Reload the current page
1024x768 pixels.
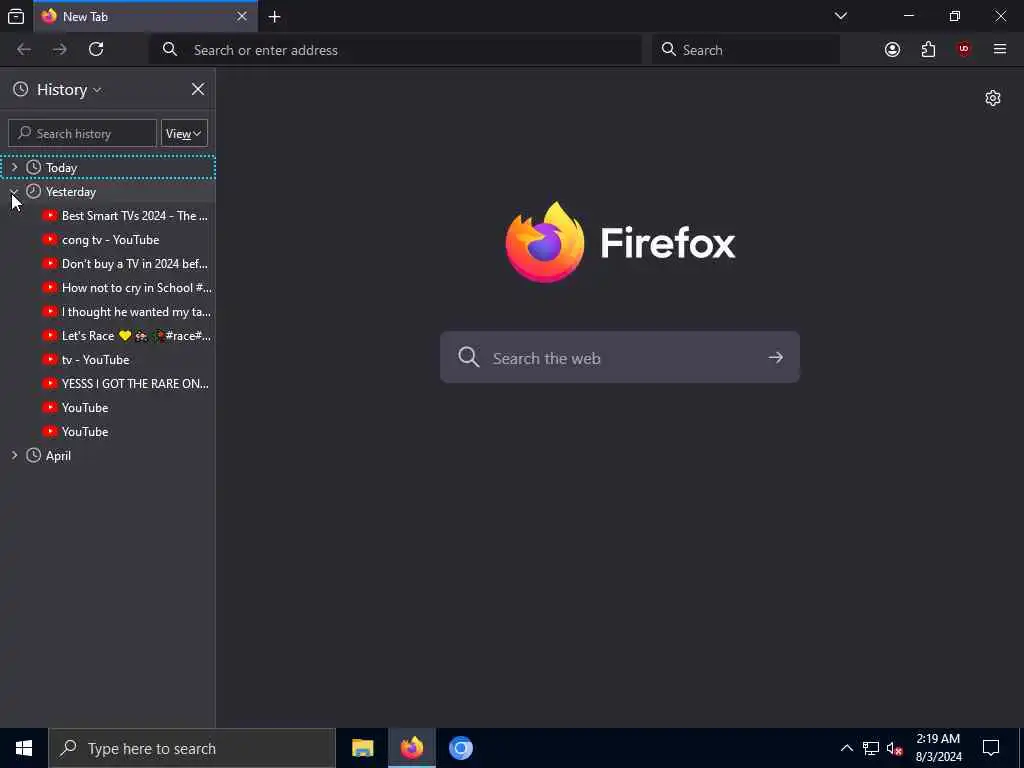pyautogui.click(x=96, y=49)
